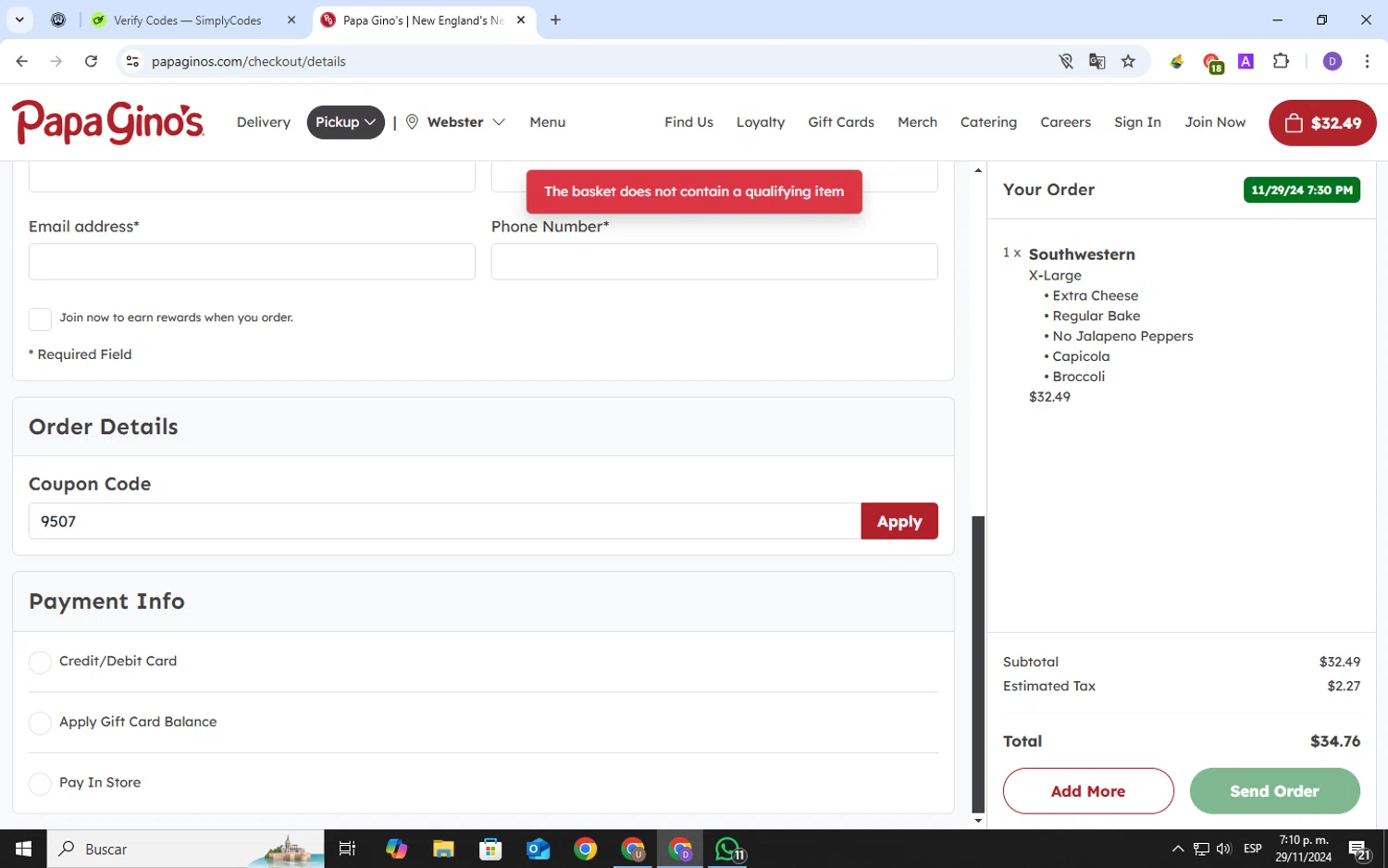Dismiss the basket qualifying item error message
The image size is (1388, 868).
point(694,192)
